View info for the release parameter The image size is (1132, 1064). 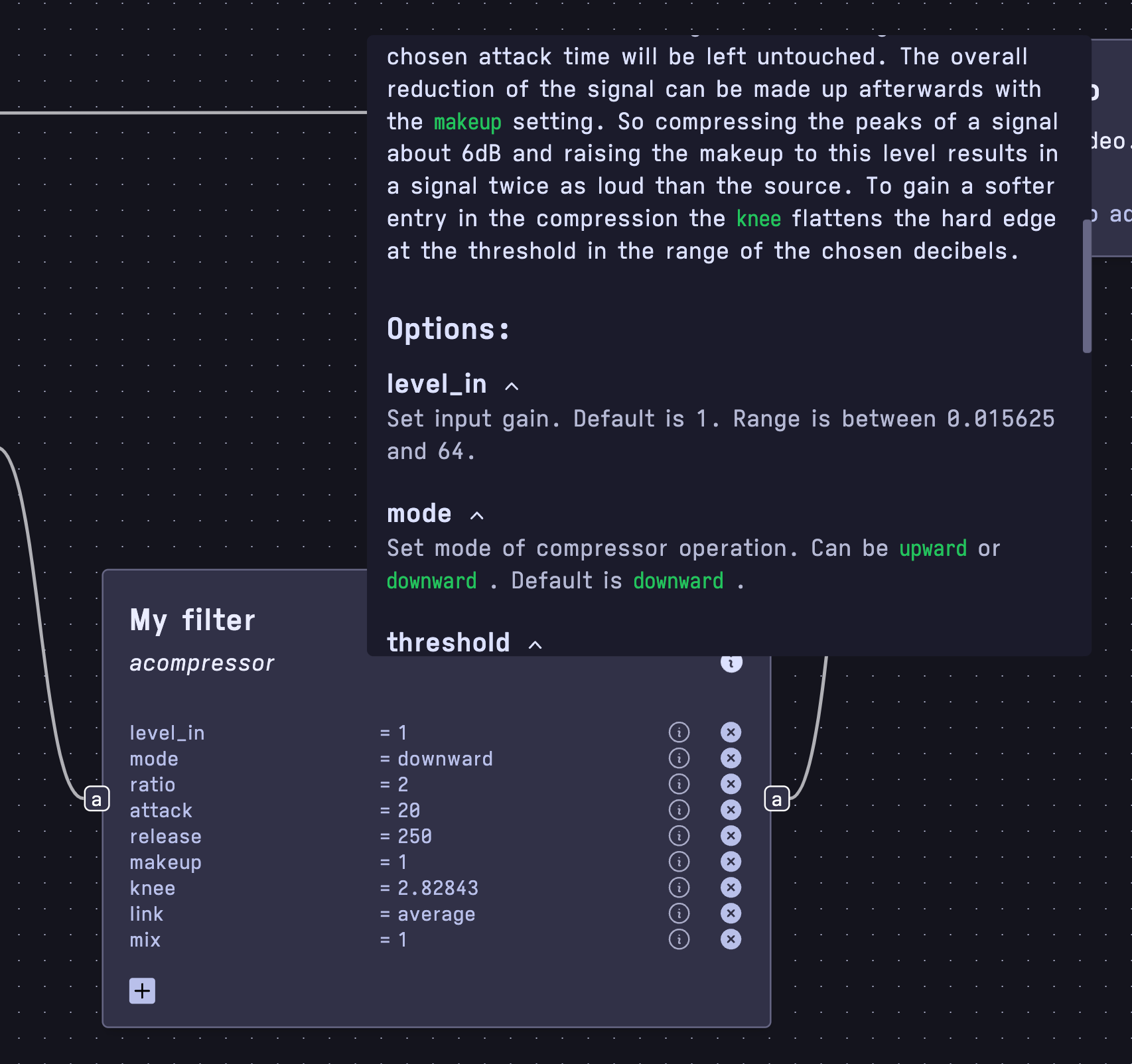point(679,836)
